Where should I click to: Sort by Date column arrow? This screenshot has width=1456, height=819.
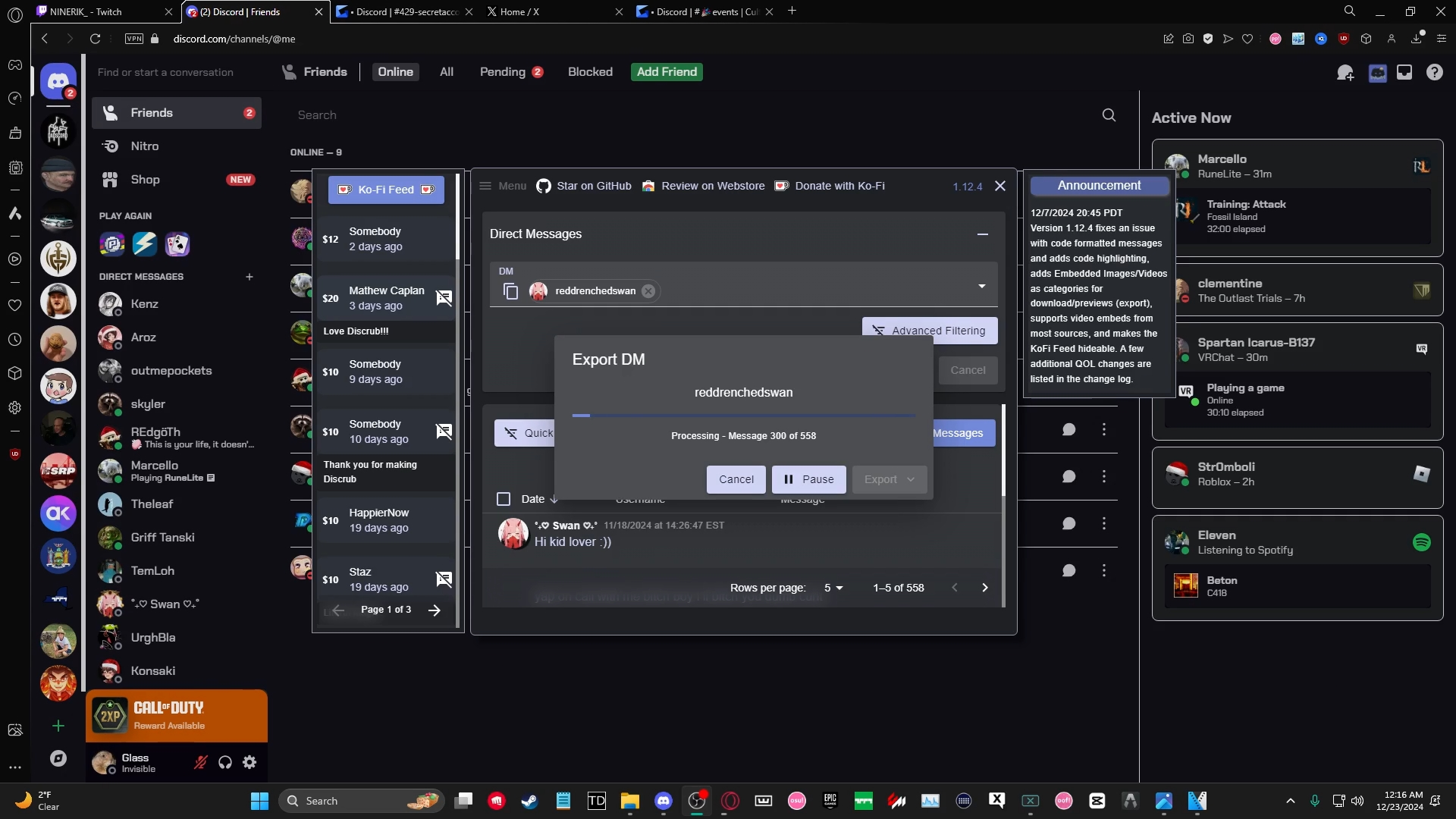coord(554,499)
